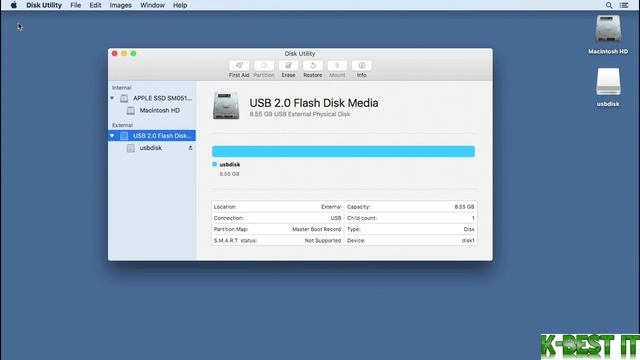Viewport: 640px width, 360px height.
Task: Click the 'USB 2.0 Flash Disk Media' heading
Action: pyautogui.click(x=314, y=103)
